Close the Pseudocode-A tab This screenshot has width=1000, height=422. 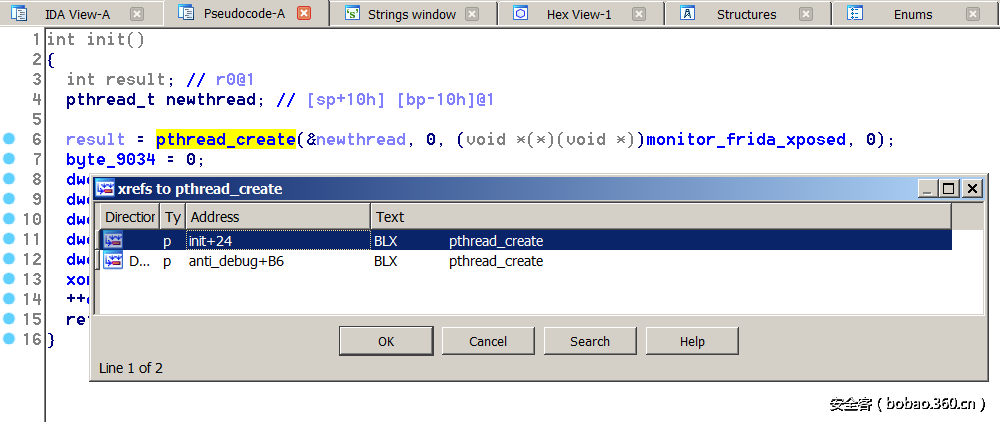click(304, 14)
